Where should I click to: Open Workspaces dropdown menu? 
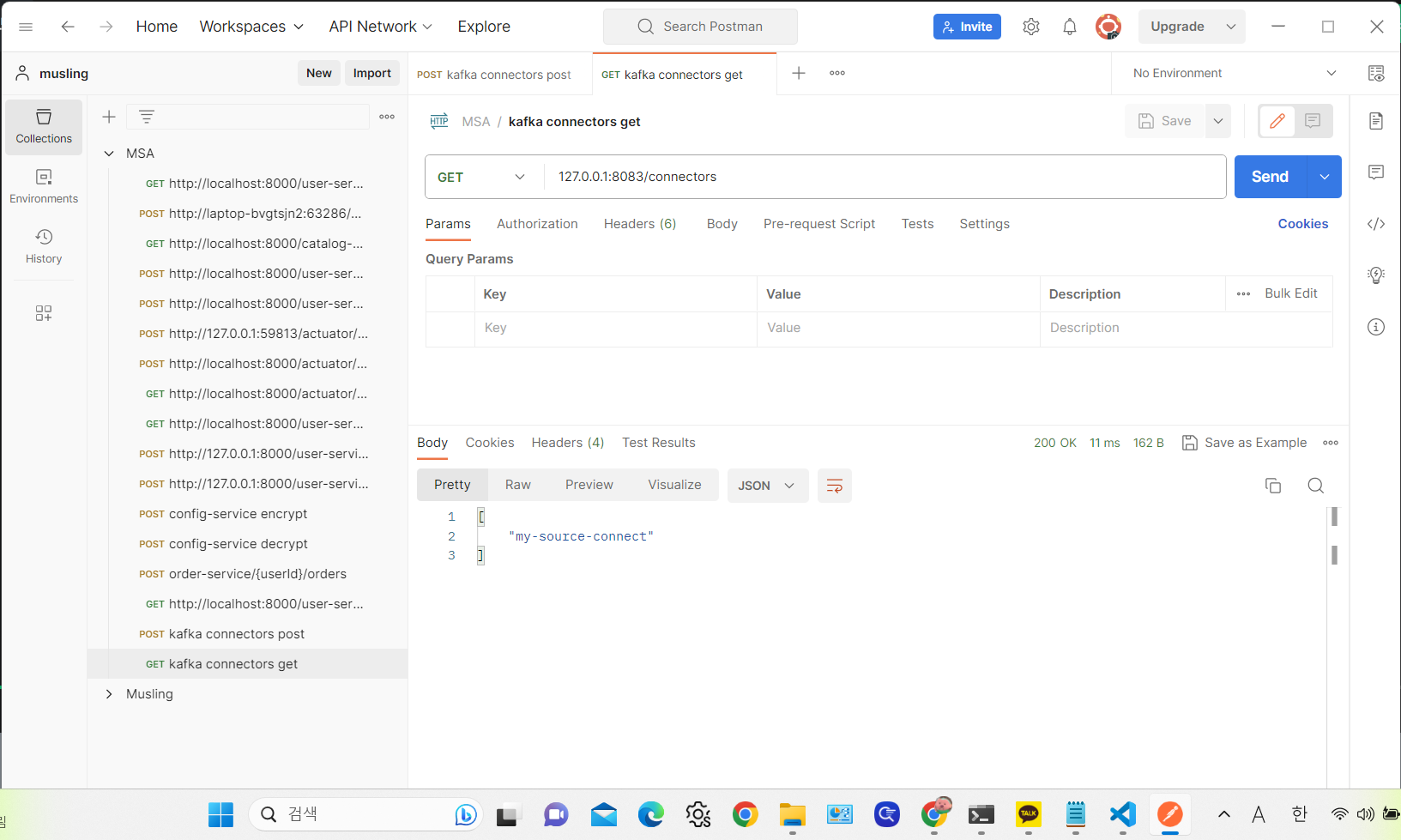pos(251,27)
